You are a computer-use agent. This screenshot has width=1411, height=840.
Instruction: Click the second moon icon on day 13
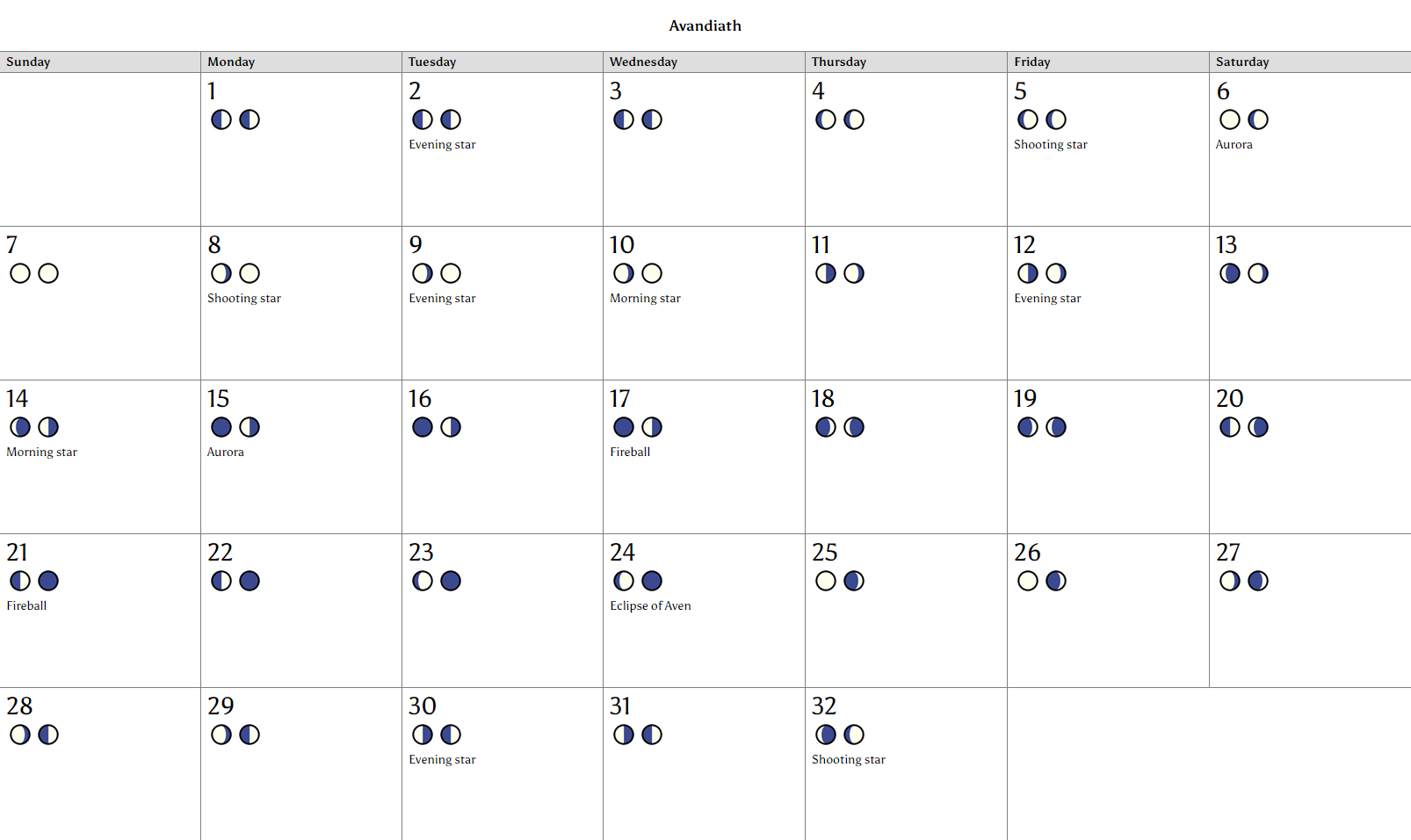point(1258,273)
